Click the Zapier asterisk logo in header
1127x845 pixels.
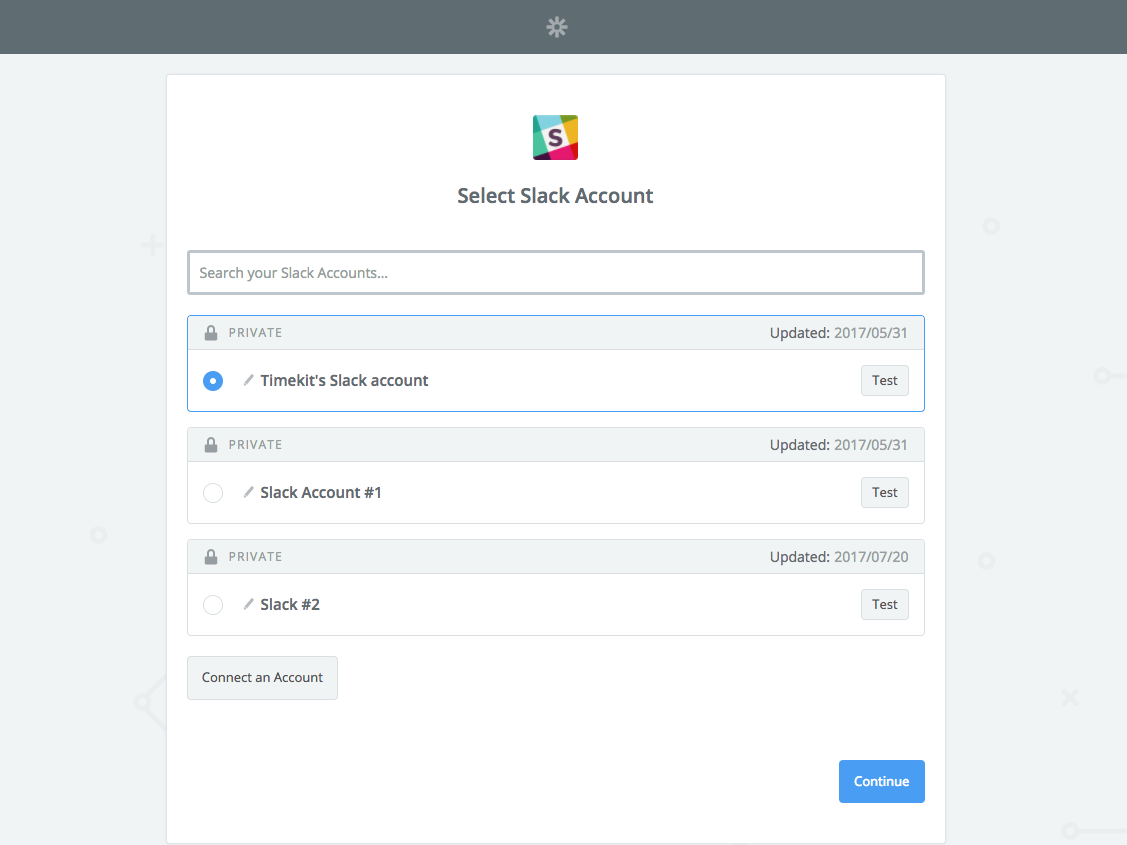coord(557,27)
